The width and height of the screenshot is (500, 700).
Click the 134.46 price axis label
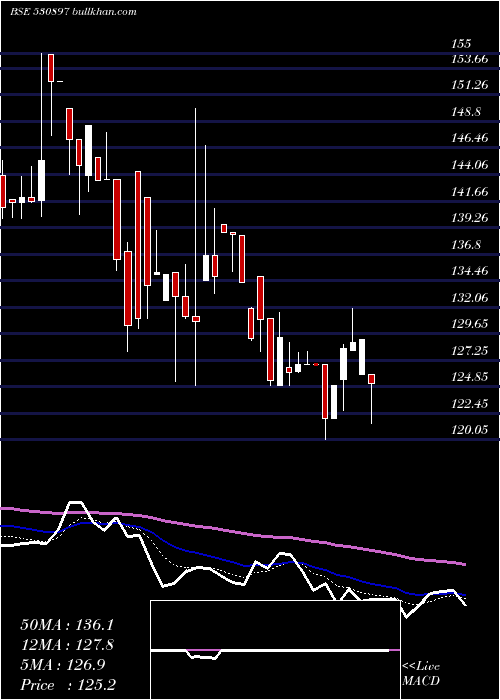pos(470,271)
